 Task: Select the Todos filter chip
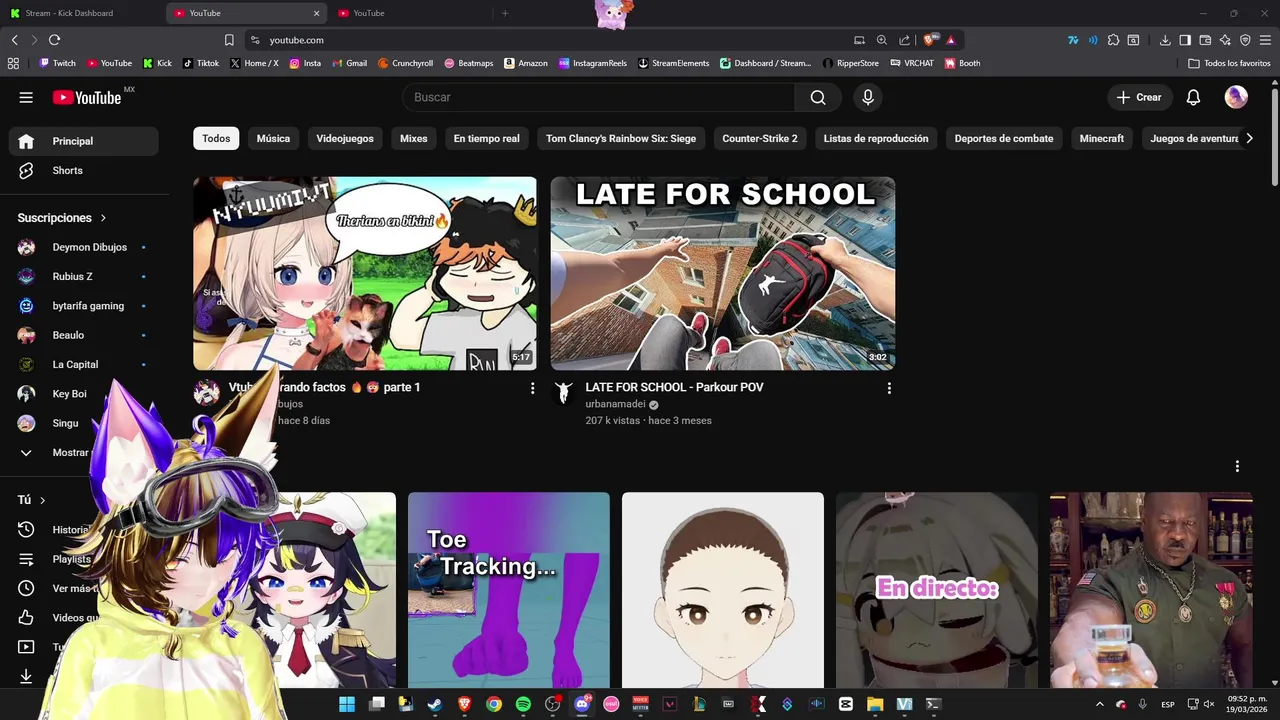coord(216,138)
